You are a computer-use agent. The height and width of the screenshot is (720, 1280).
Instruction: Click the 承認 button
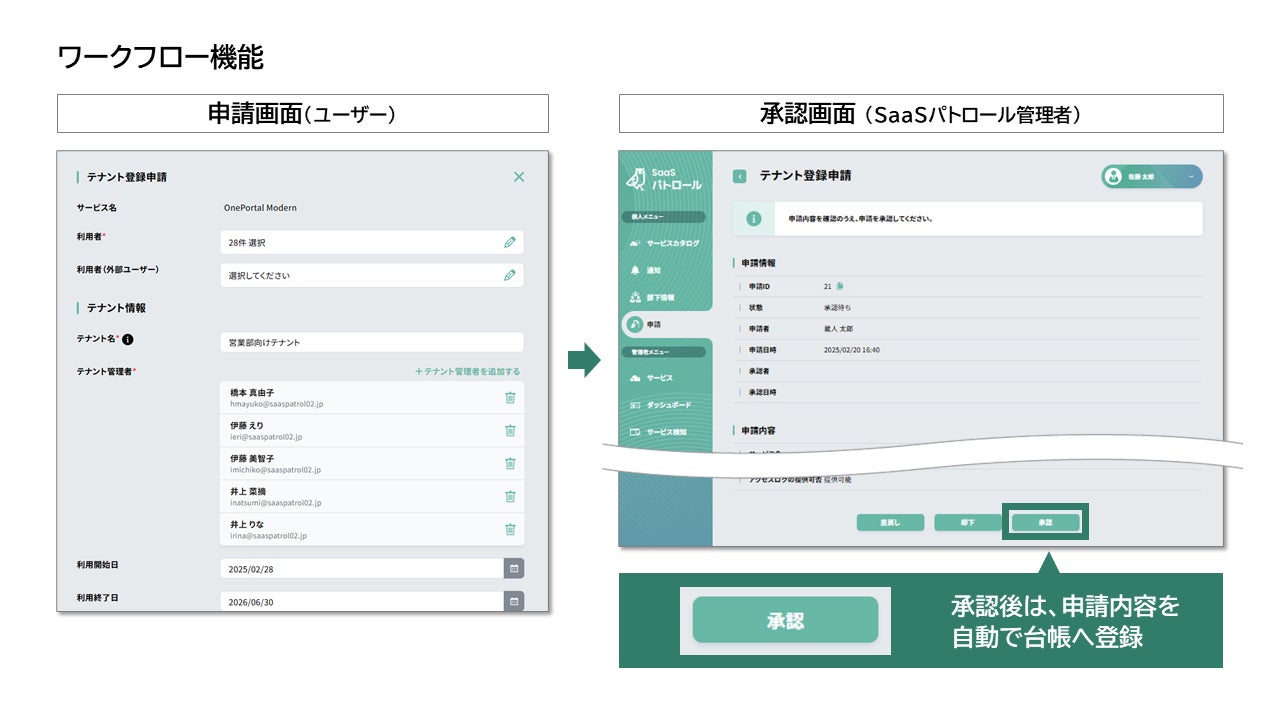tap(1045, 523)
